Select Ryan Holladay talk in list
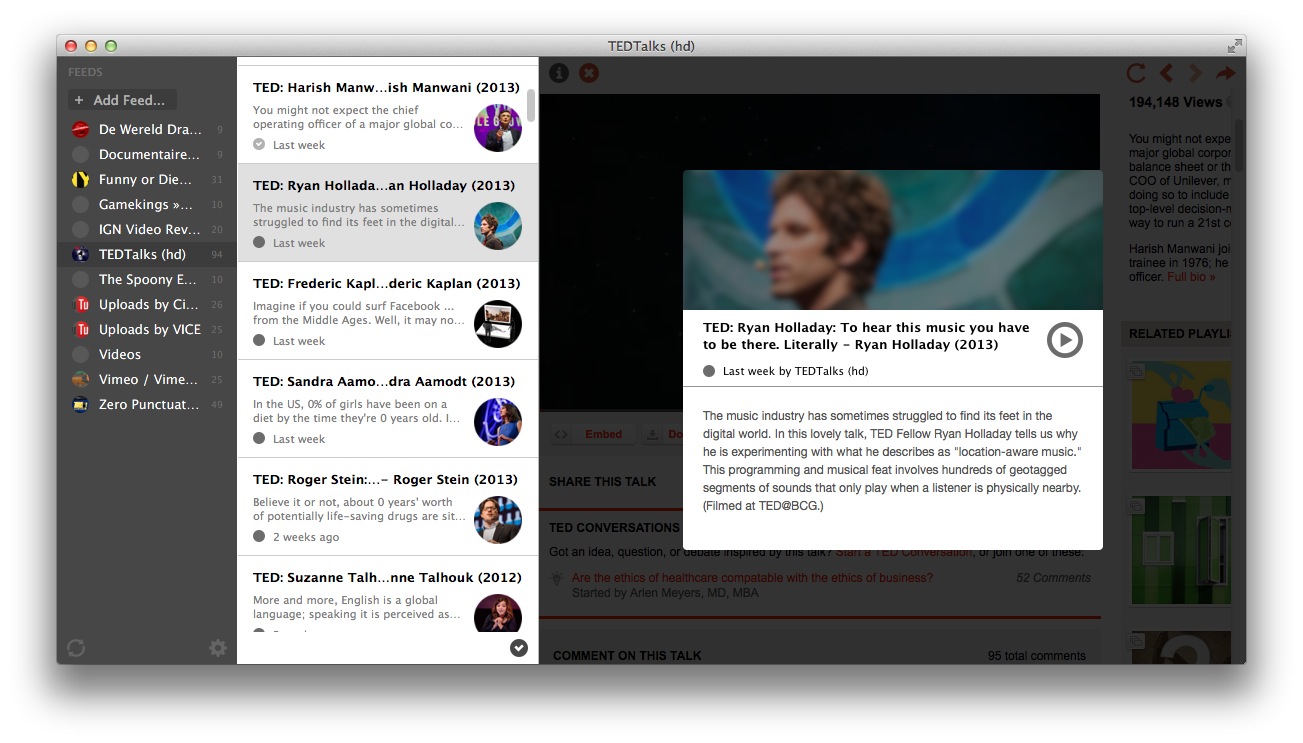The height and width of the screenshot is (743, 1303). [x=387, y=213]
